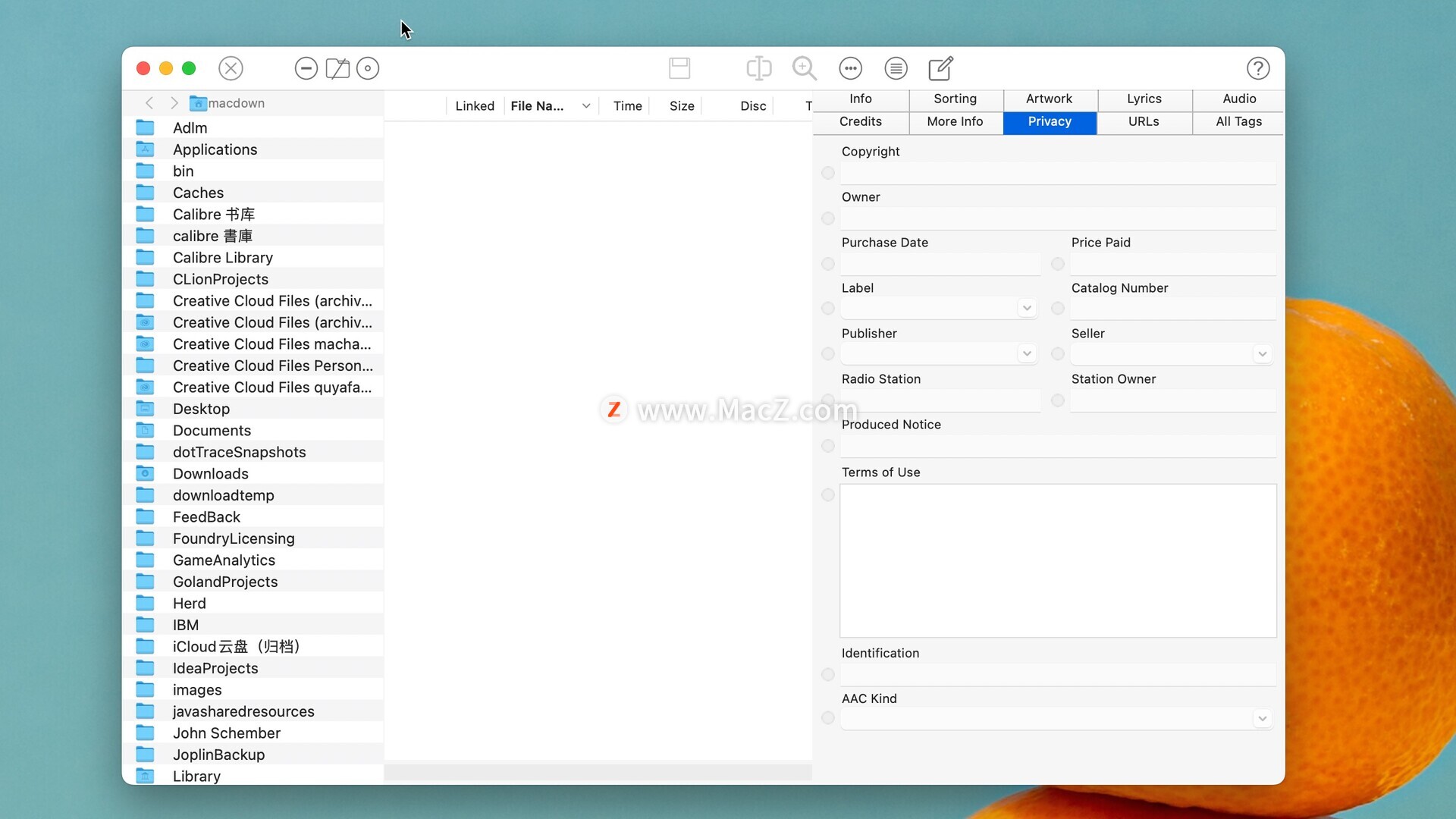Click the magnifier zoom-in search icon
This screenshot has width=1456, height=819.
pyautogui.click(x=805, y=68)
